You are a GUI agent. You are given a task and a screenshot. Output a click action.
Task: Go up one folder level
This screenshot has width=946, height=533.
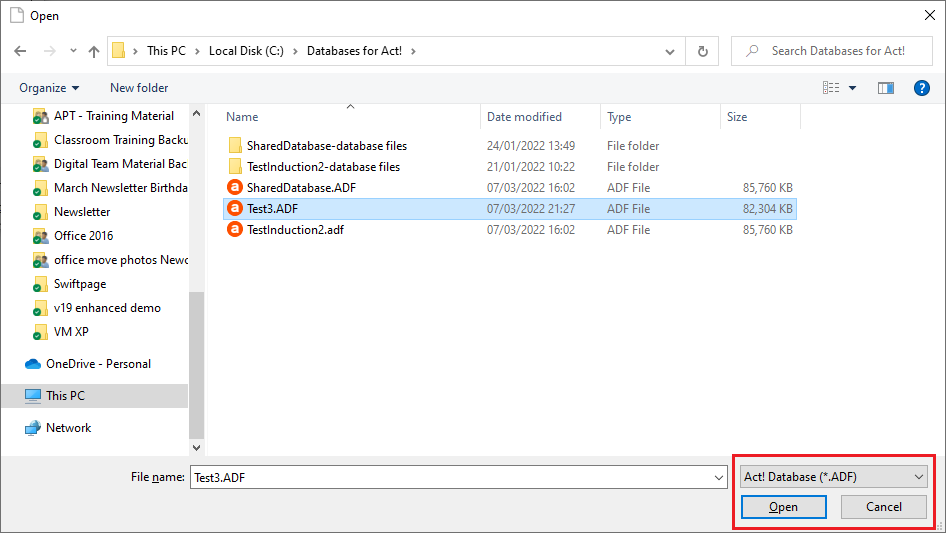94,51
